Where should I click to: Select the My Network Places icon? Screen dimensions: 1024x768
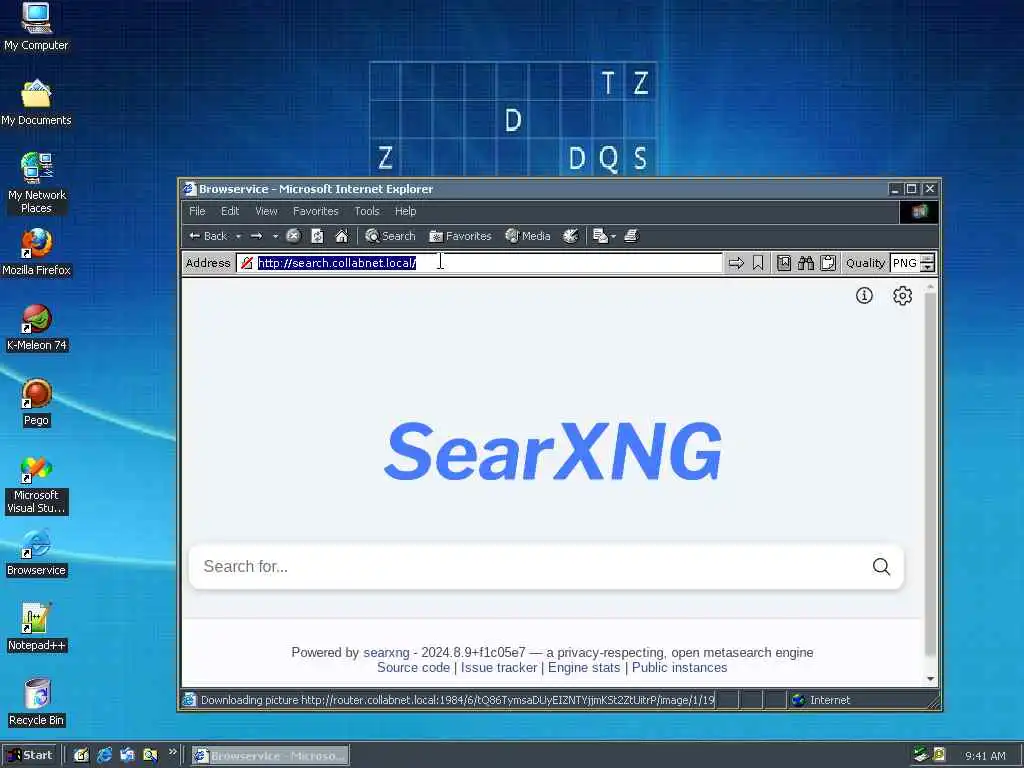[x=36, y=182]
